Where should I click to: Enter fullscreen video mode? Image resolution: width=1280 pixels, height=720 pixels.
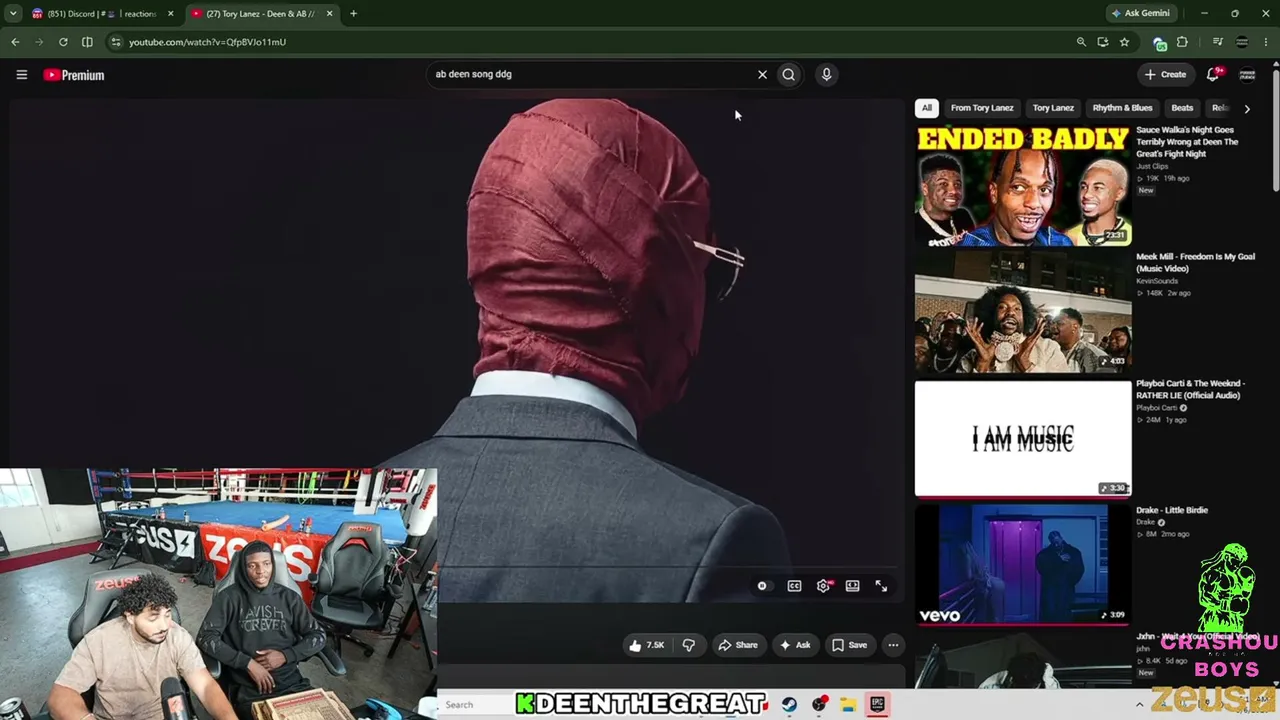click(x=881, y=586)
